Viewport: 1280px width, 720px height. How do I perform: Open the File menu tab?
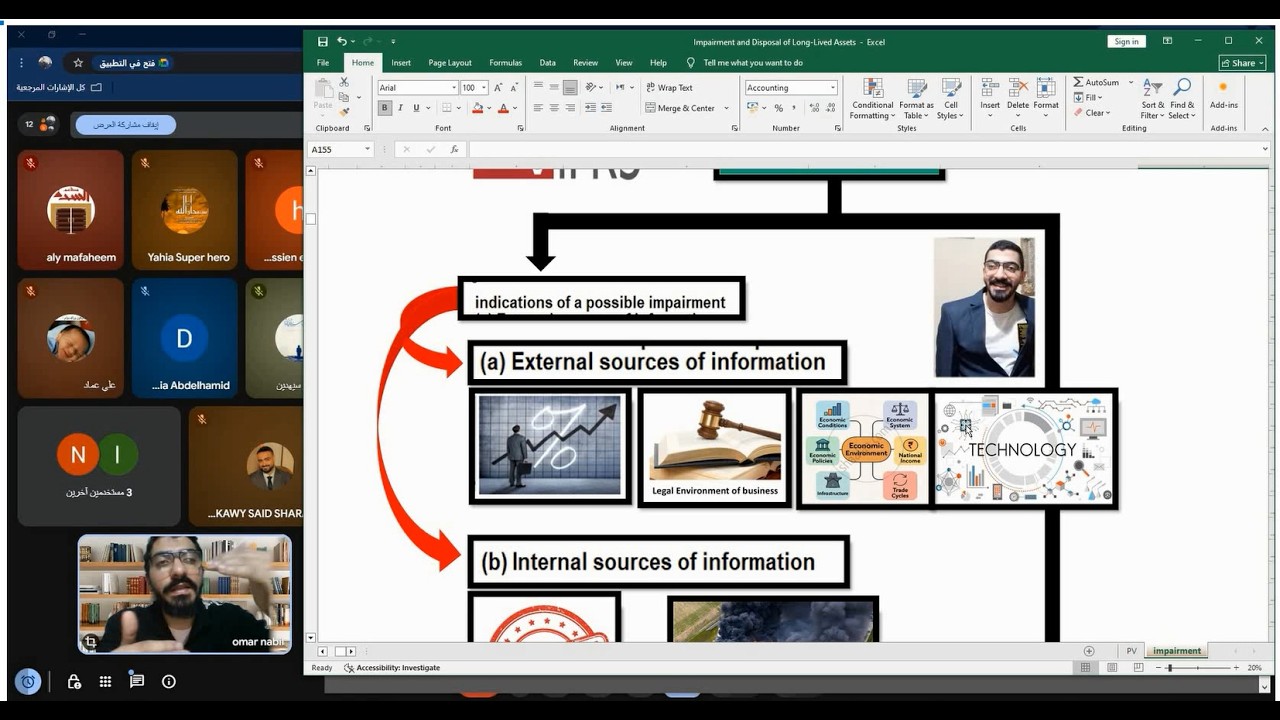tap(323, 62)
